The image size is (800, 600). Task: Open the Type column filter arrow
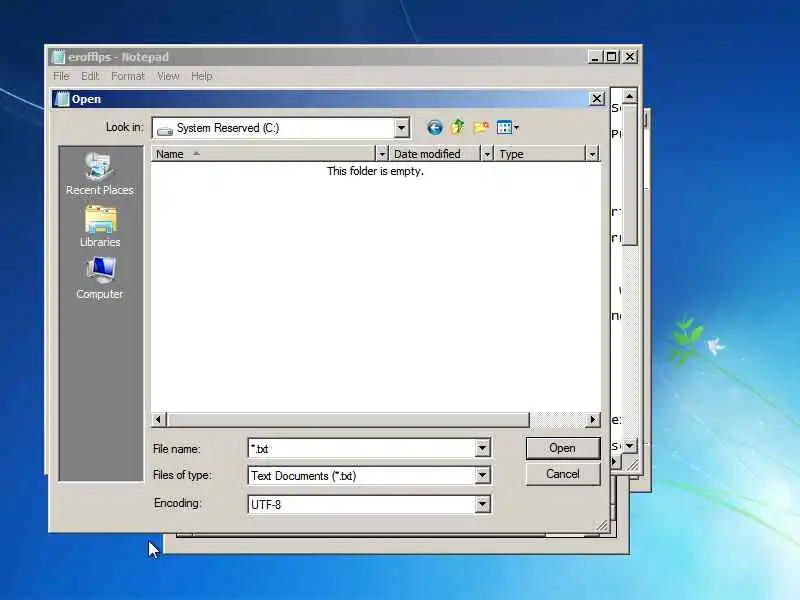[592, 154]
